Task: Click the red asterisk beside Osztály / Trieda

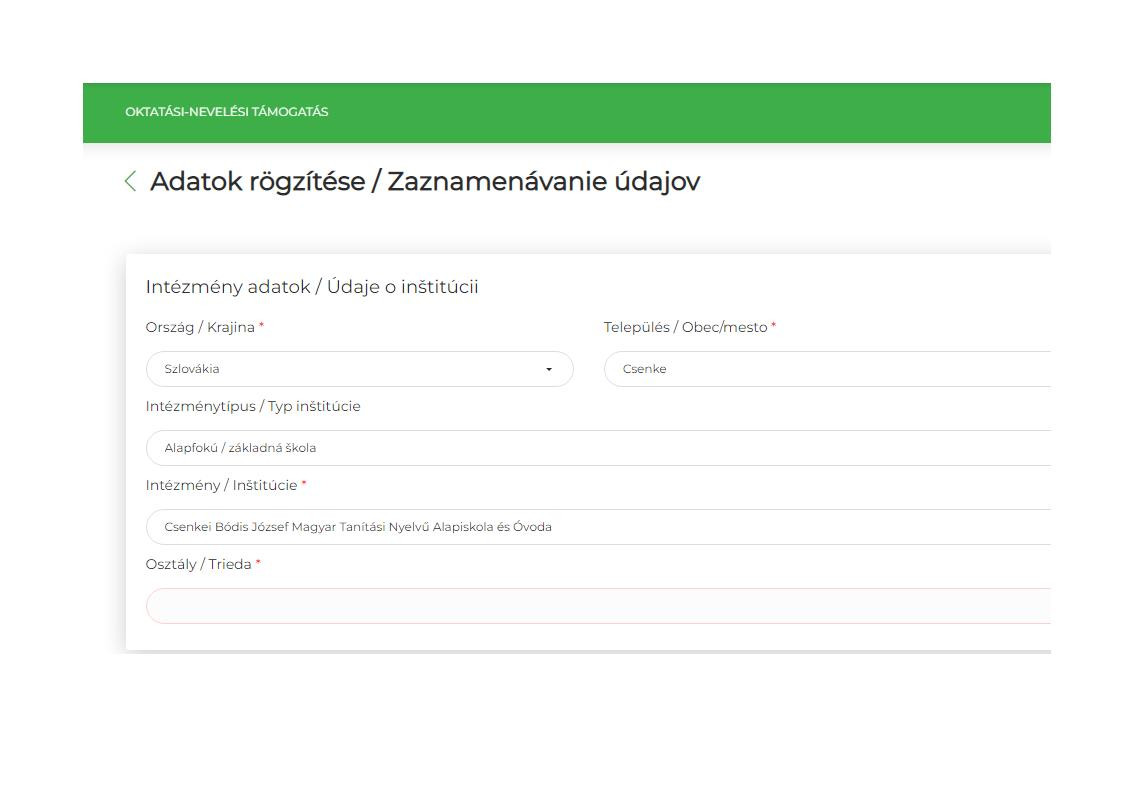Action: pos(258,563)
